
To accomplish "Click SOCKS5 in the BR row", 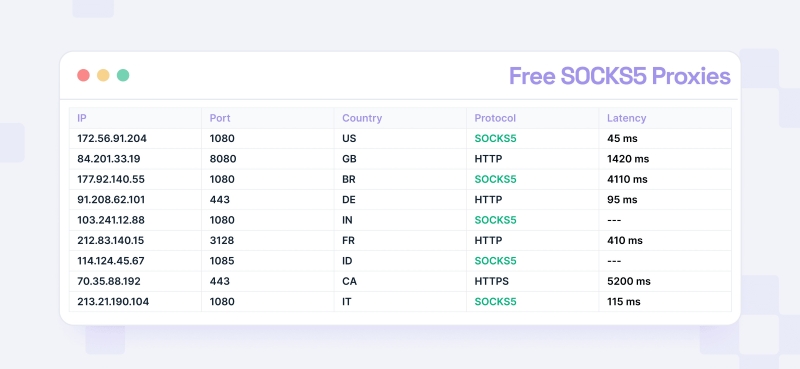I will [495, 179].
